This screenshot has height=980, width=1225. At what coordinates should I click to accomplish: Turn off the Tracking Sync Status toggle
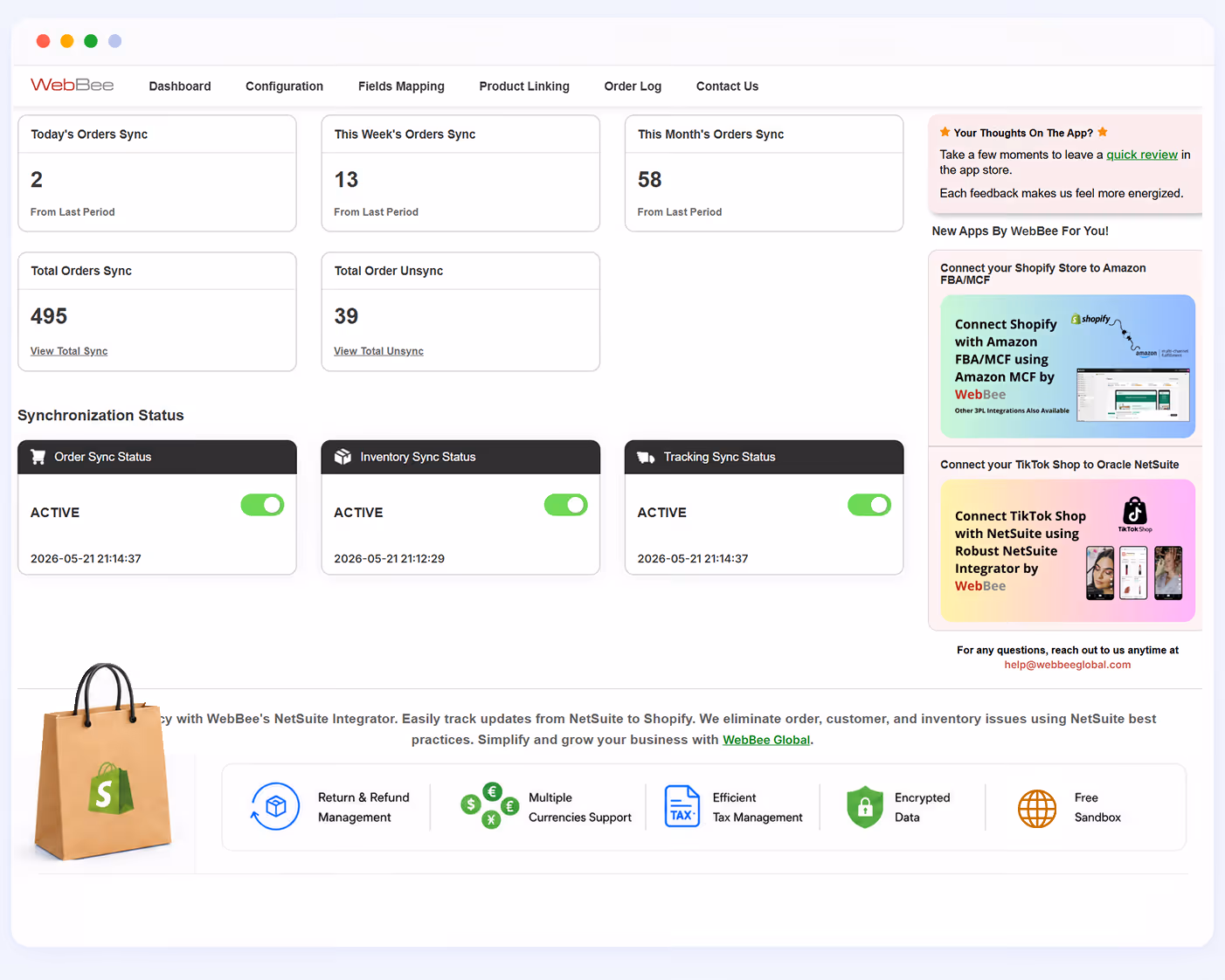point(869,505)
